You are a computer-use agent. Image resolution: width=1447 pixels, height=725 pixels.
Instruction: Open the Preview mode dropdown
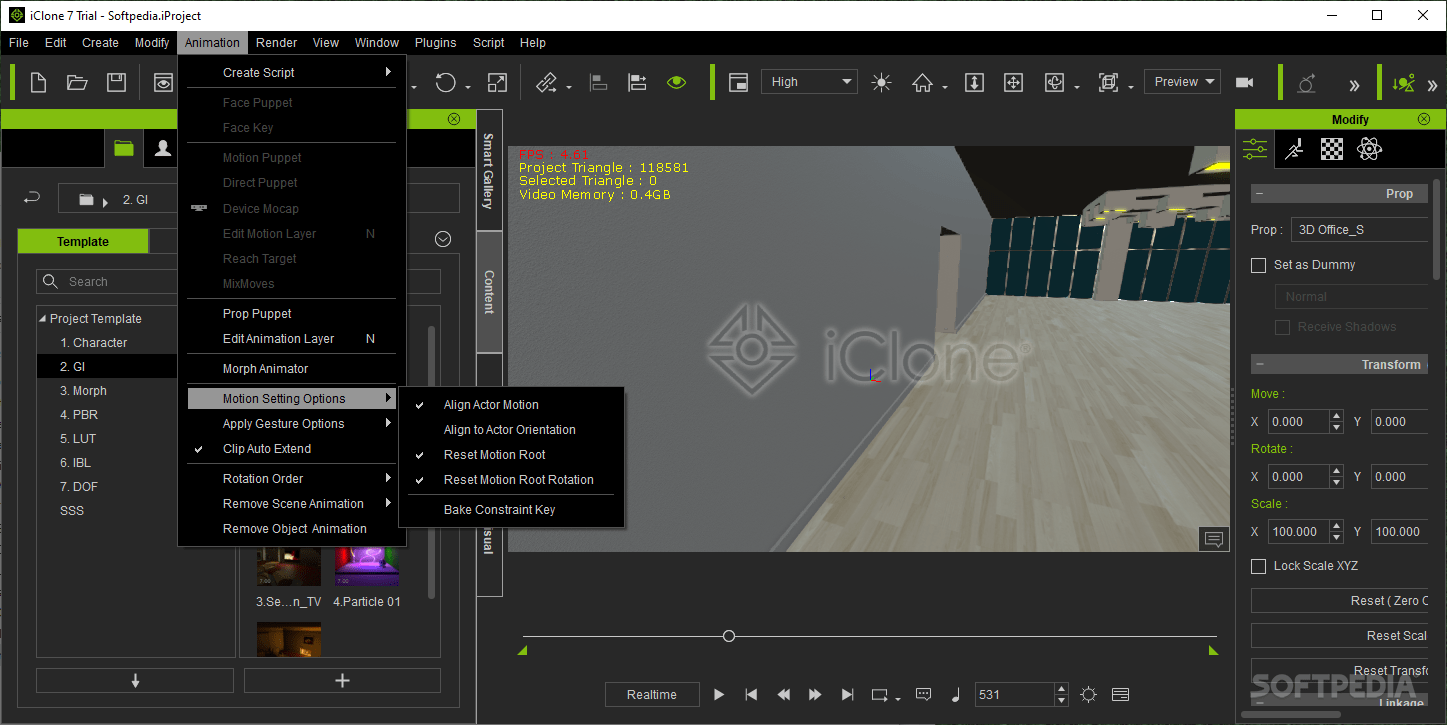[x=1183, y=82]
